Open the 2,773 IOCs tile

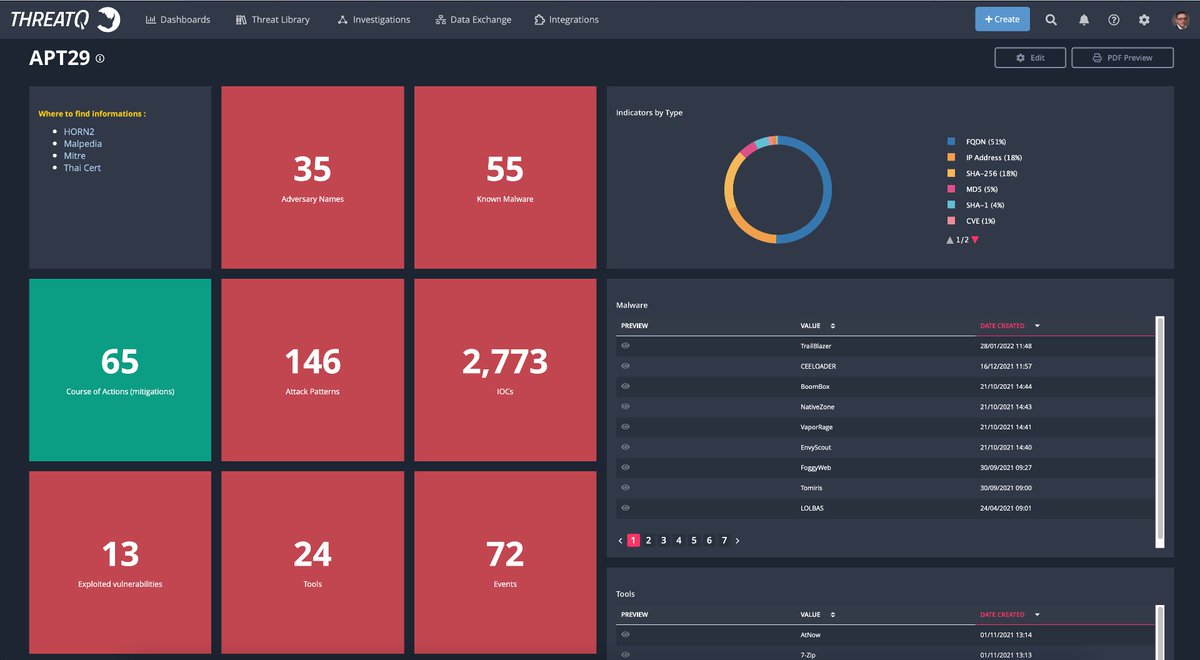[505, 370]
